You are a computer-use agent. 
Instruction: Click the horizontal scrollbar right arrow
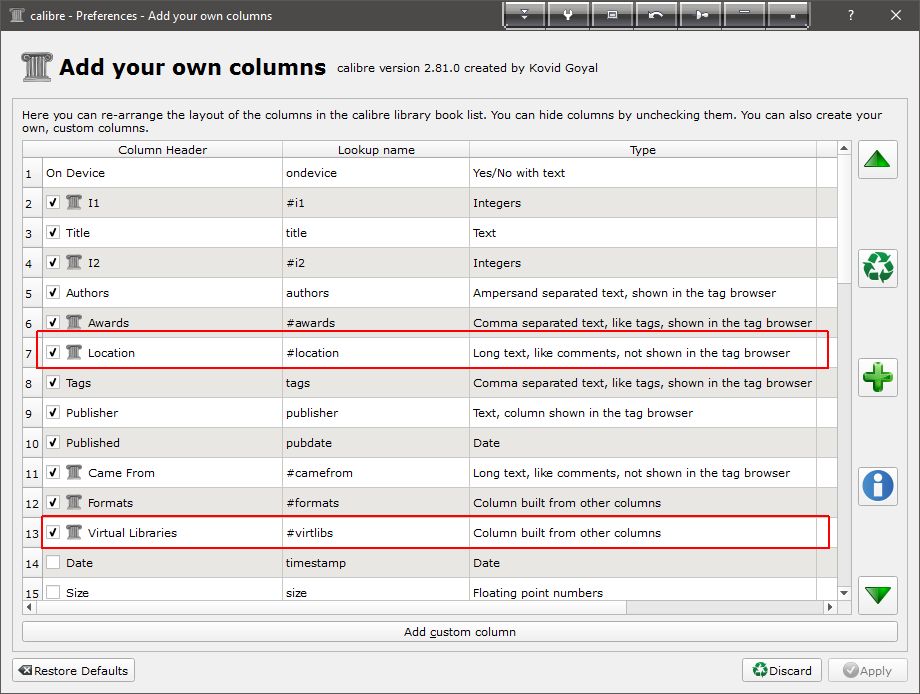(x=829, y=607)
